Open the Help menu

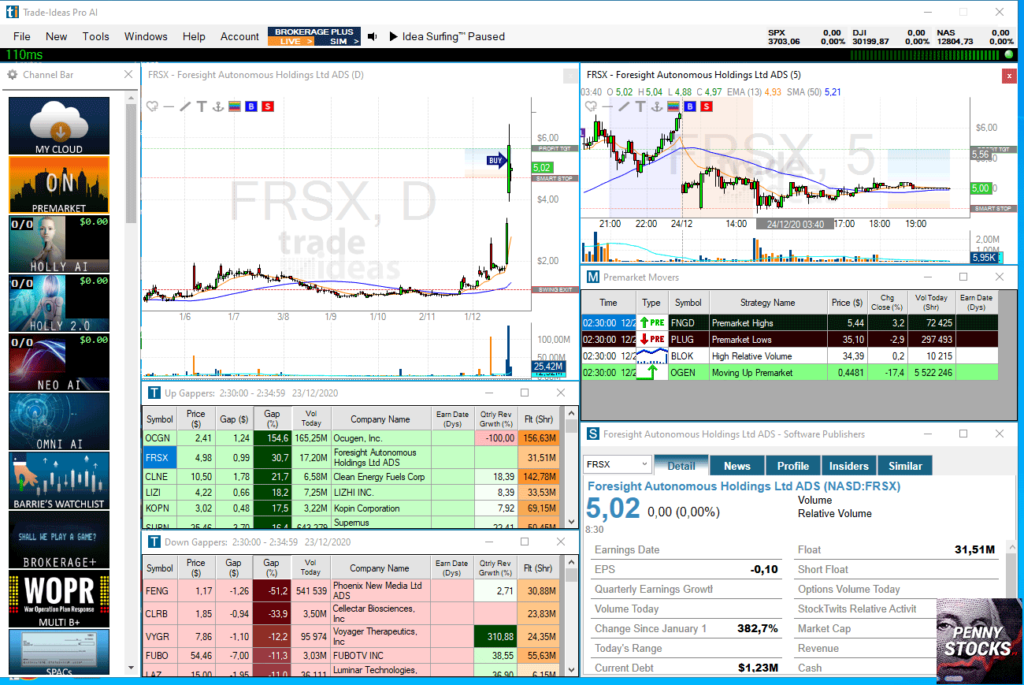point(193,37)
